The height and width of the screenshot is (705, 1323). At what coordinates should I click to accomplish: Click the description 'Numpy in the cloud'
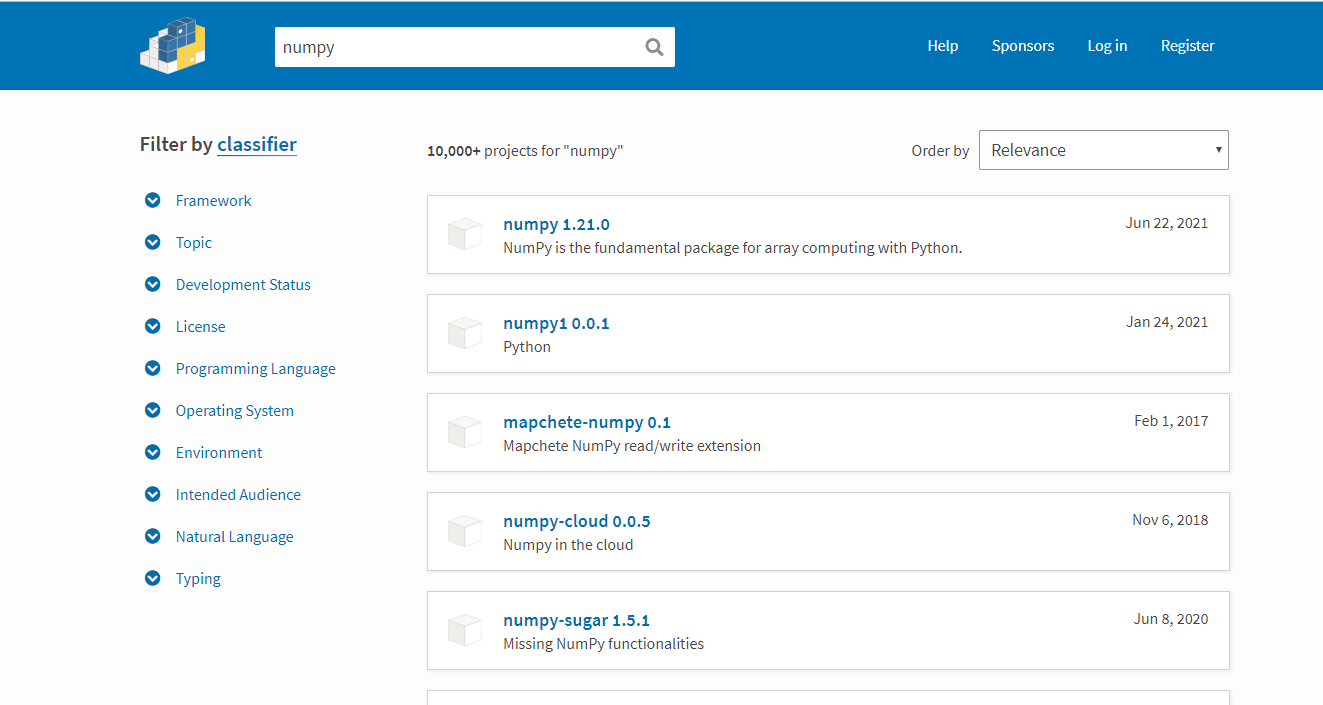coord(568,544)
